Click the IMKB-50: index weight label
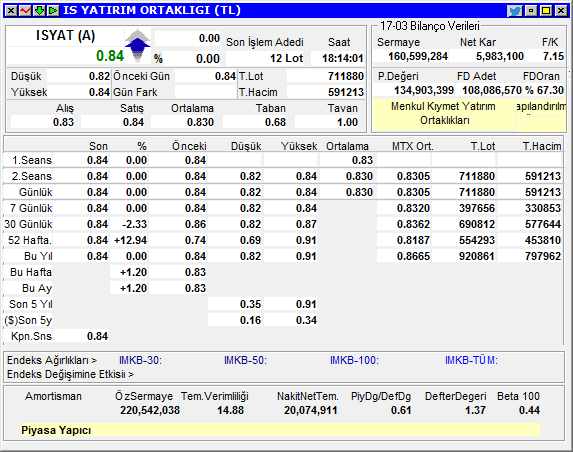Viewport: 573px width, 452px height. point(245,361)
